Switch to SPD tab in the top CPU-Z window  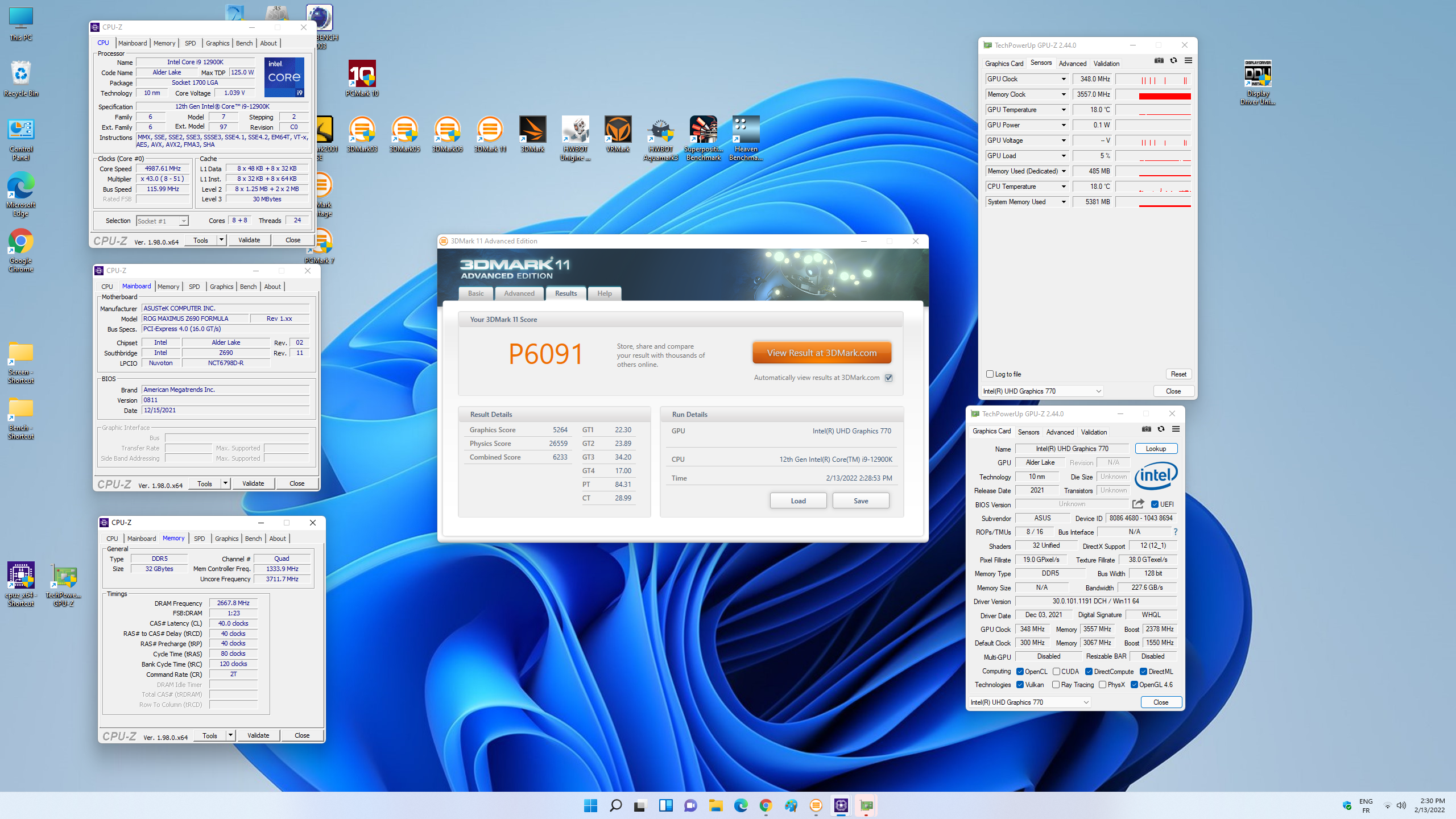pos(190,43)
